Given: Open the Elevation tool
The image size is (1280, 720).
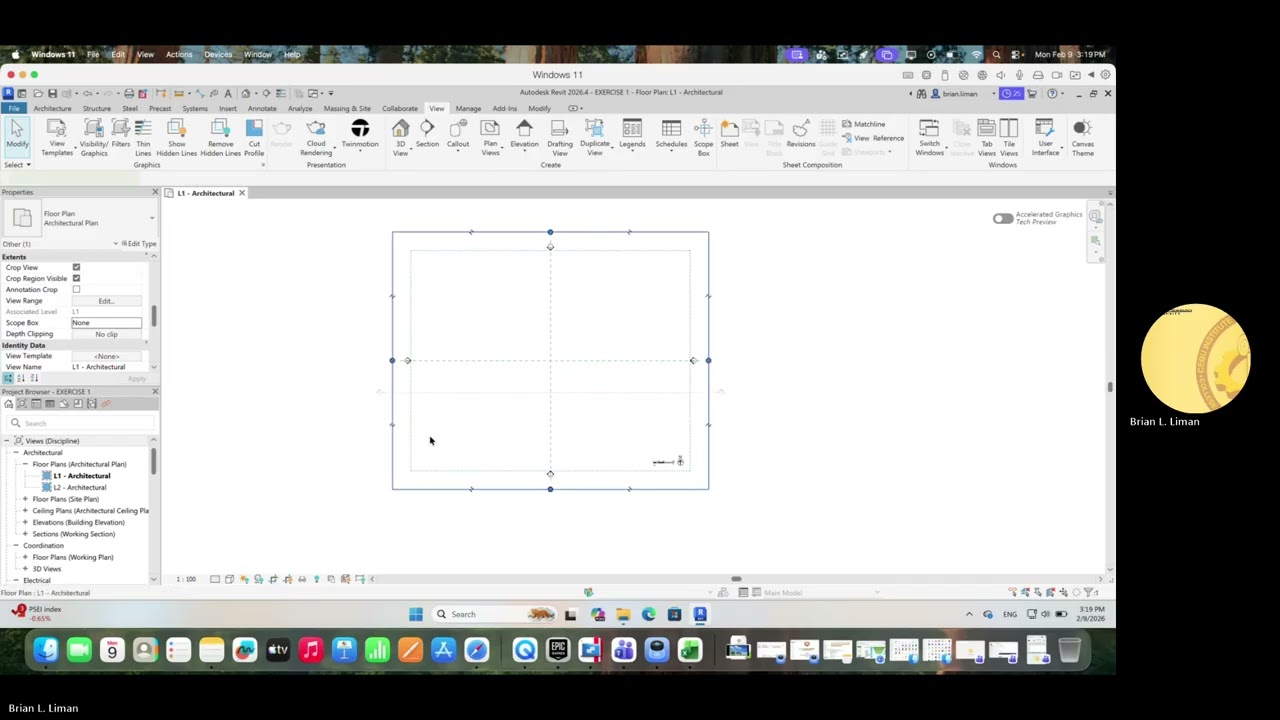Looking at the screenshot, I should coord(524,134).
